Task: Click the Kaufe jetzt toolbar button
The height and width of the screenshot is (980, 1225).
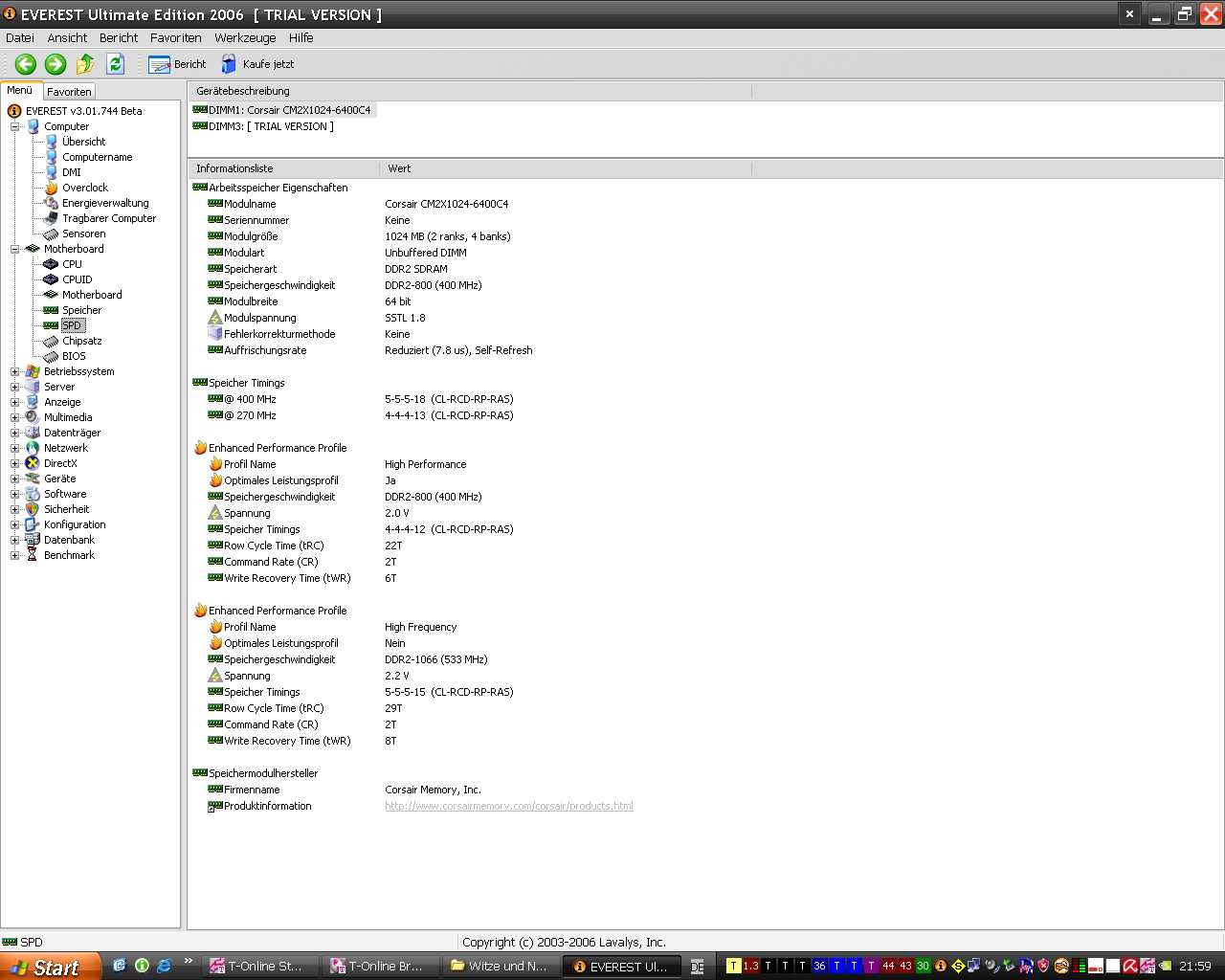Action: click(257, 64)
